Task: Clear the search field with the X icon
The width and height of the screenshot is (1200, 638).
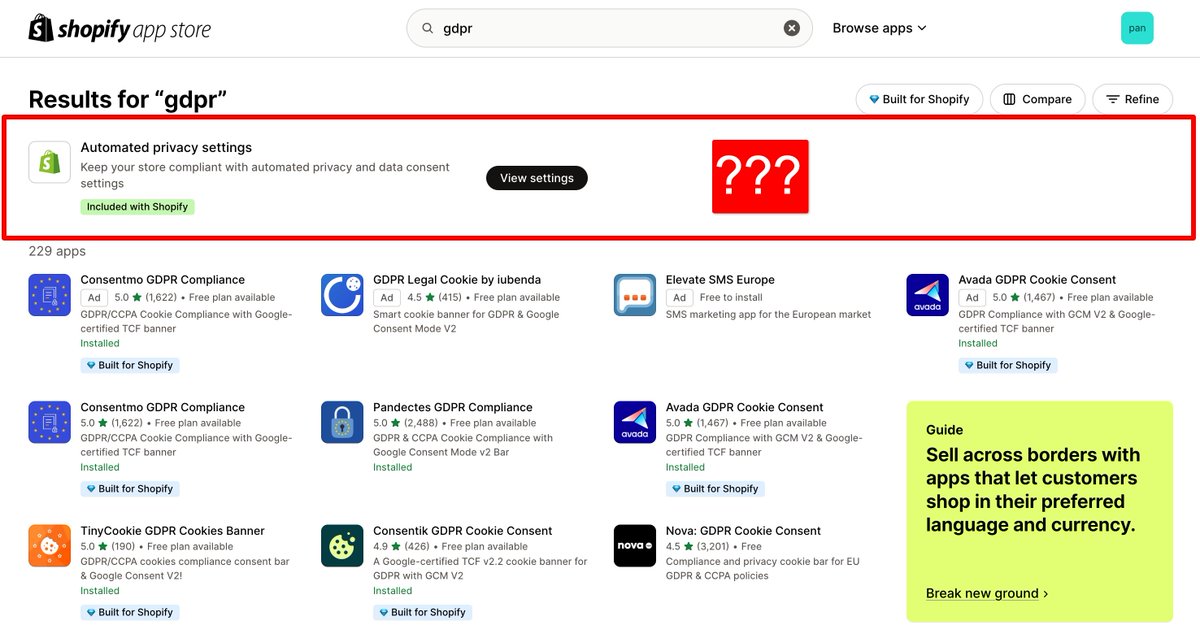Action: 791,28
